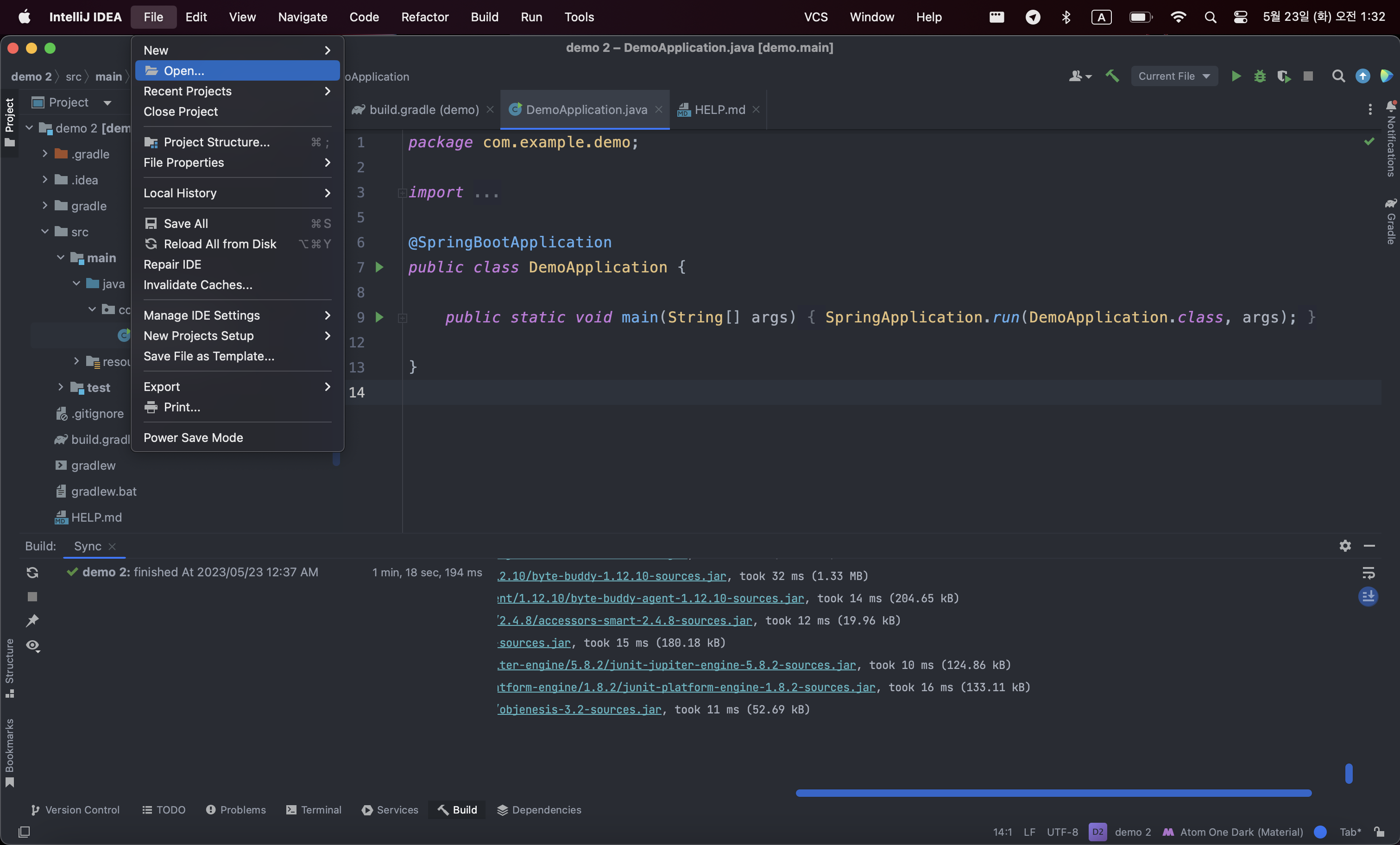Open the Dependencies tool window
This screenshot has height=845, width=1400.
tap(539, 810)
